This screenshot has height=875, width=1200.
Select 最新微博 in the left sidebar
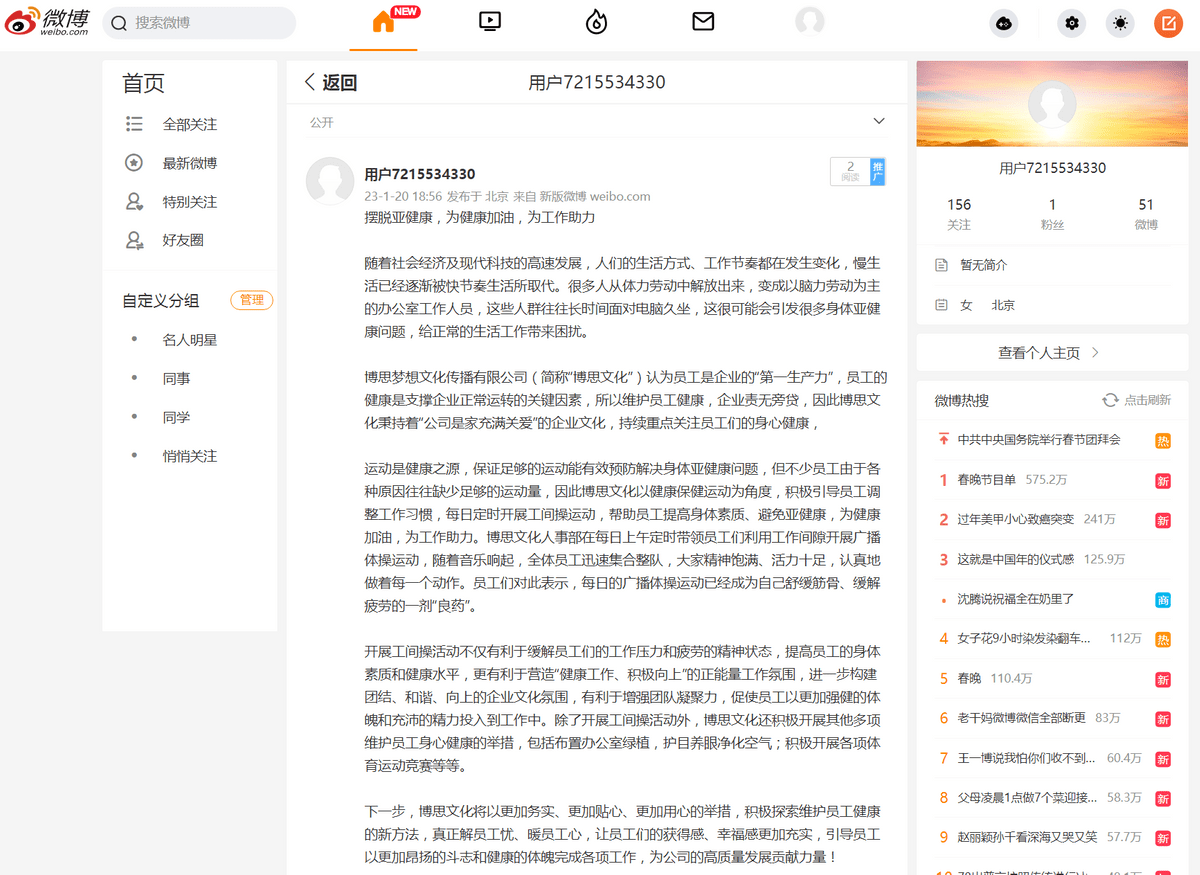(189, 163)
